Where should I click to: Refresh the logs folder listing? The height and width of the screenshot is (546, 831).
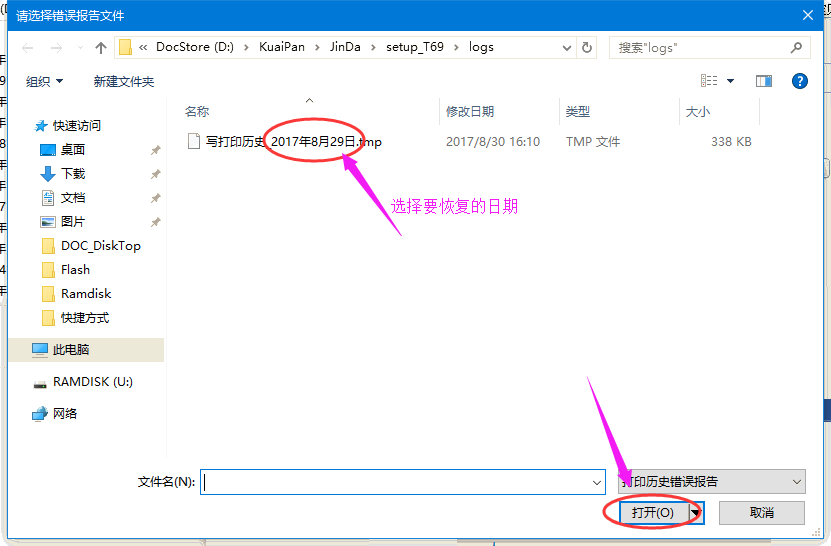click(x=587, y=47)
